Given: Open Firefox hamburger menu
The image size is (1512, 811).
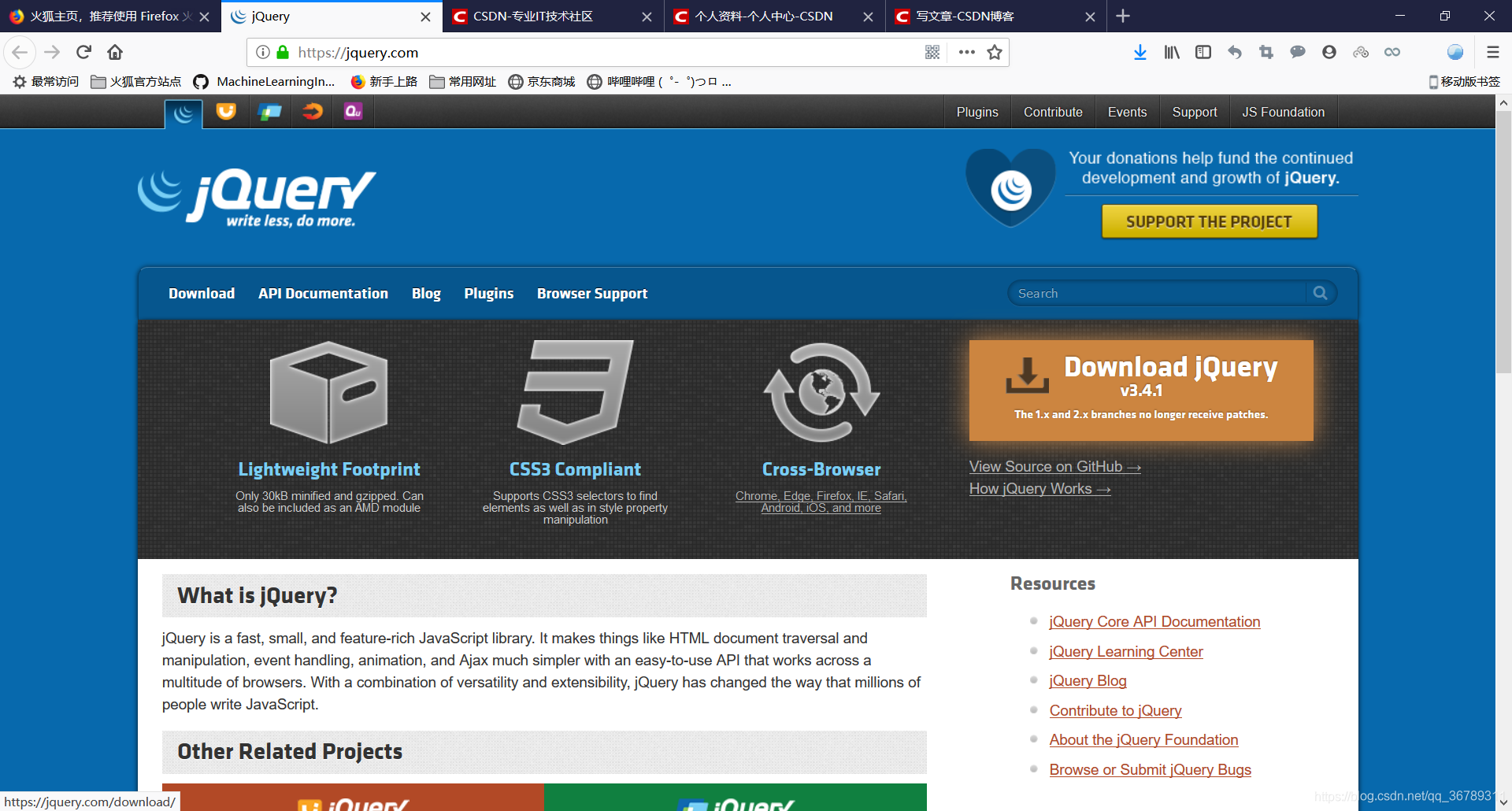Looking at the screenshot, I should 1492,52.
